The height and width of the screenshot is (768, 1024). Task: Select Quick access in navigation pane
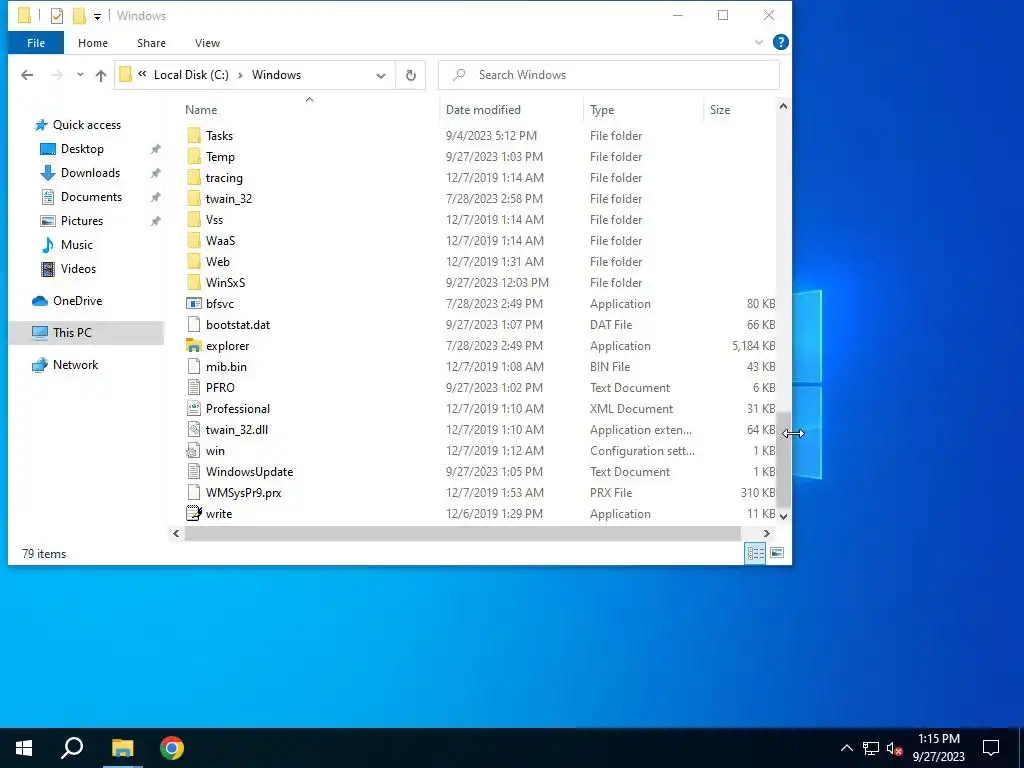(x=86, y=125)
